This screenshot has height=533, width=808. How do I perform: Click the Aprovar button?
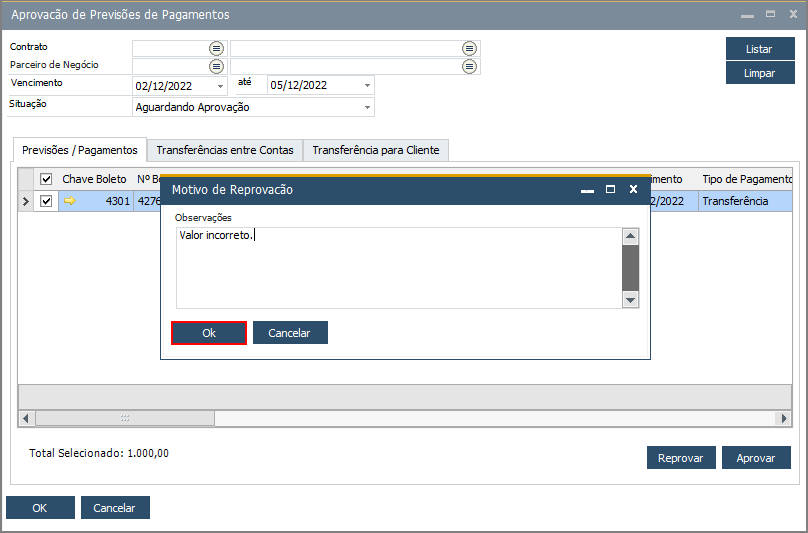tap(756, 458)
